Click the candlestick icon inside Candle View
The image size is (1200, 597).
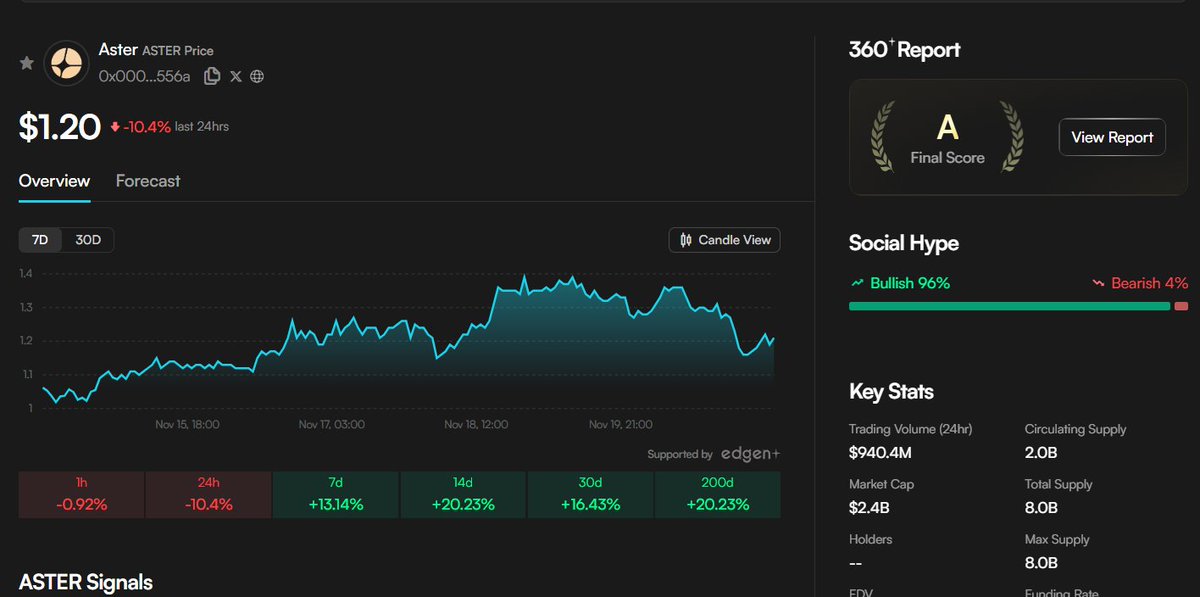[x=687, y=240]
